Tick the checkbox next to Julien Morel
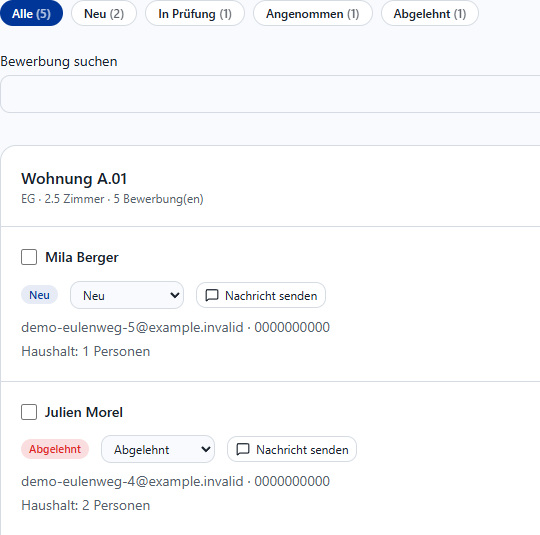This screenshot has height=535, width=540. point(29,412)
